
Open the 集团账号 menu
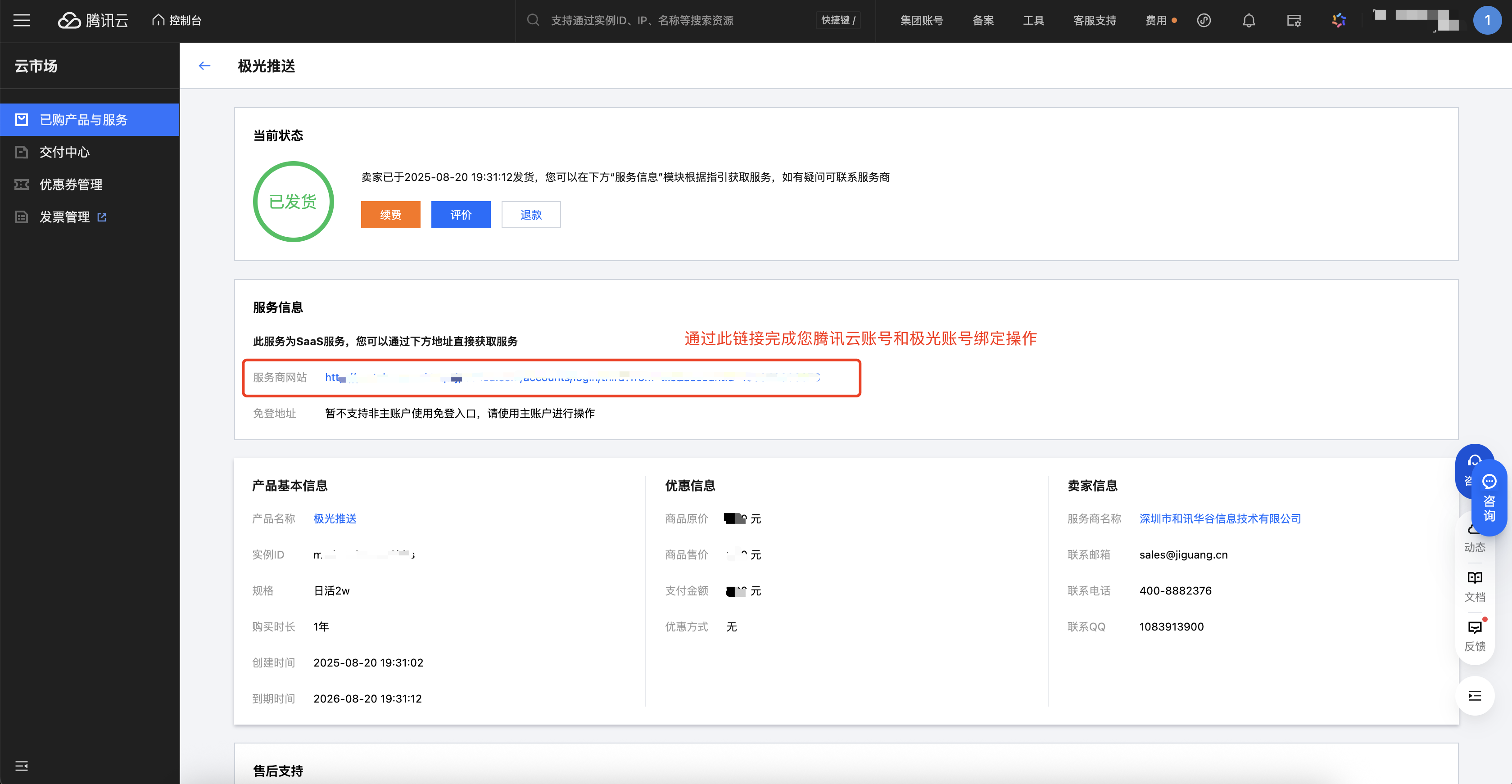point(922,21)
